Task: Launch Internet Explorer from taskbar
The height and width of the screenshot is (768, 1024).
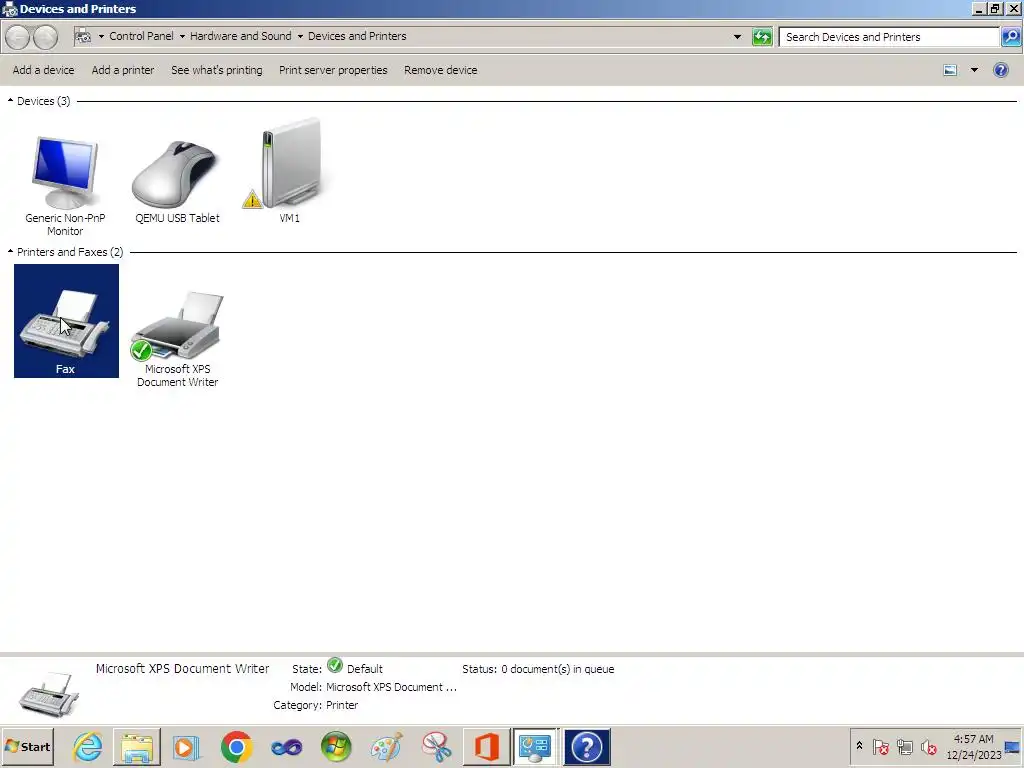Action: point(88,746)
